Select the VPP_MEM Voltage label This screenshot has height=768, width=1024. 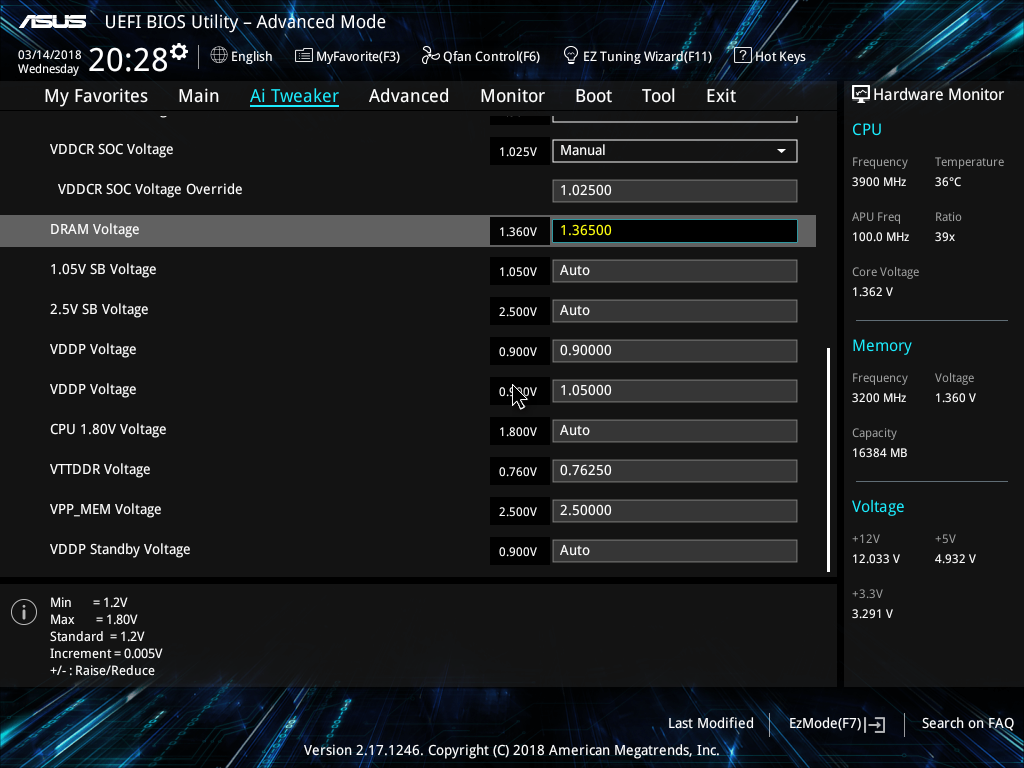[x=106, y=509]
